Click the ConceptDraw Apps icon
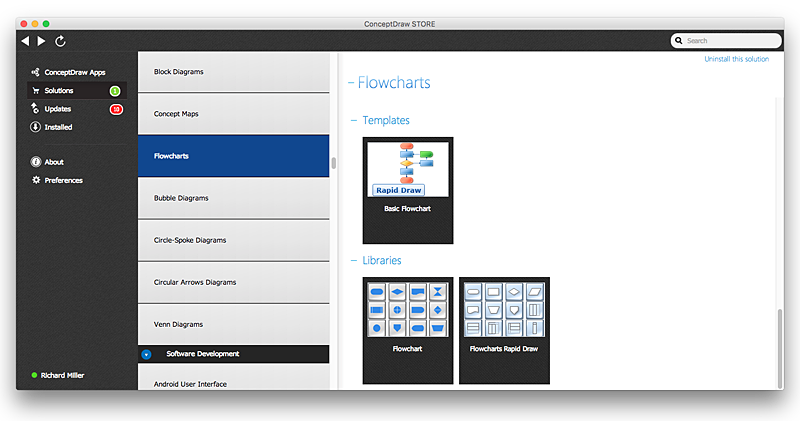The width and height of the screenshot is (800, 421). pyautogui.click(x=35, y=72)
